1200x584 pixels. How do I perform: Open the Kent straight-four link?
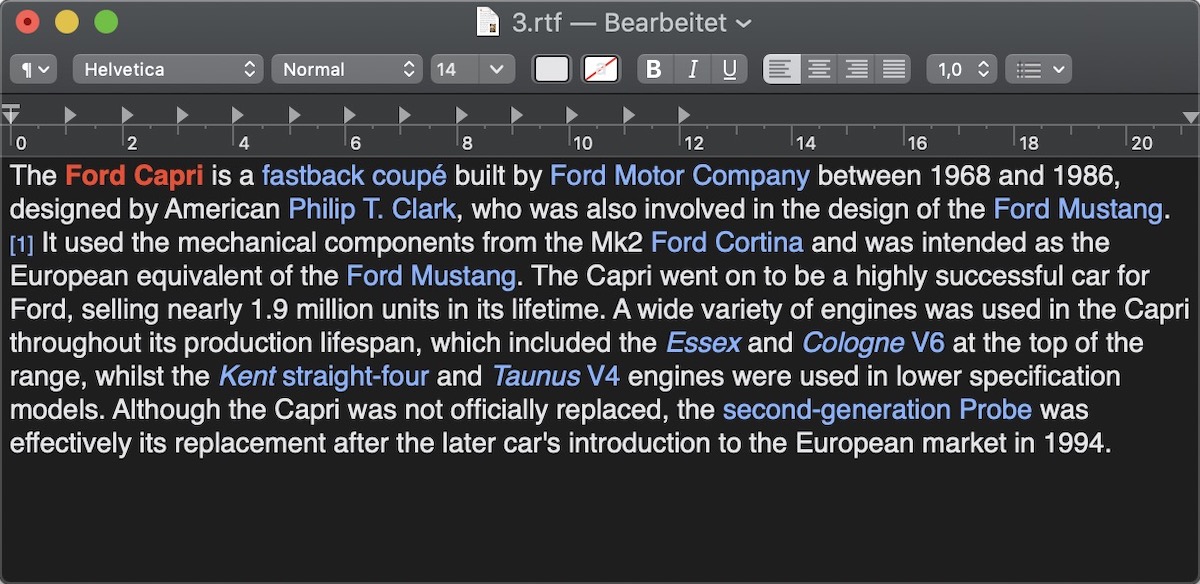coord(323,377)
